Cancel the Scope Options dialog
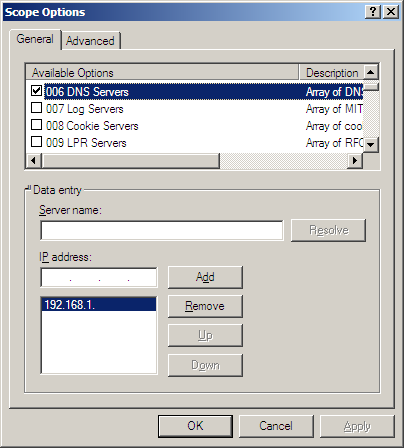This screenshot has width=404, height=448. (276, 426)
